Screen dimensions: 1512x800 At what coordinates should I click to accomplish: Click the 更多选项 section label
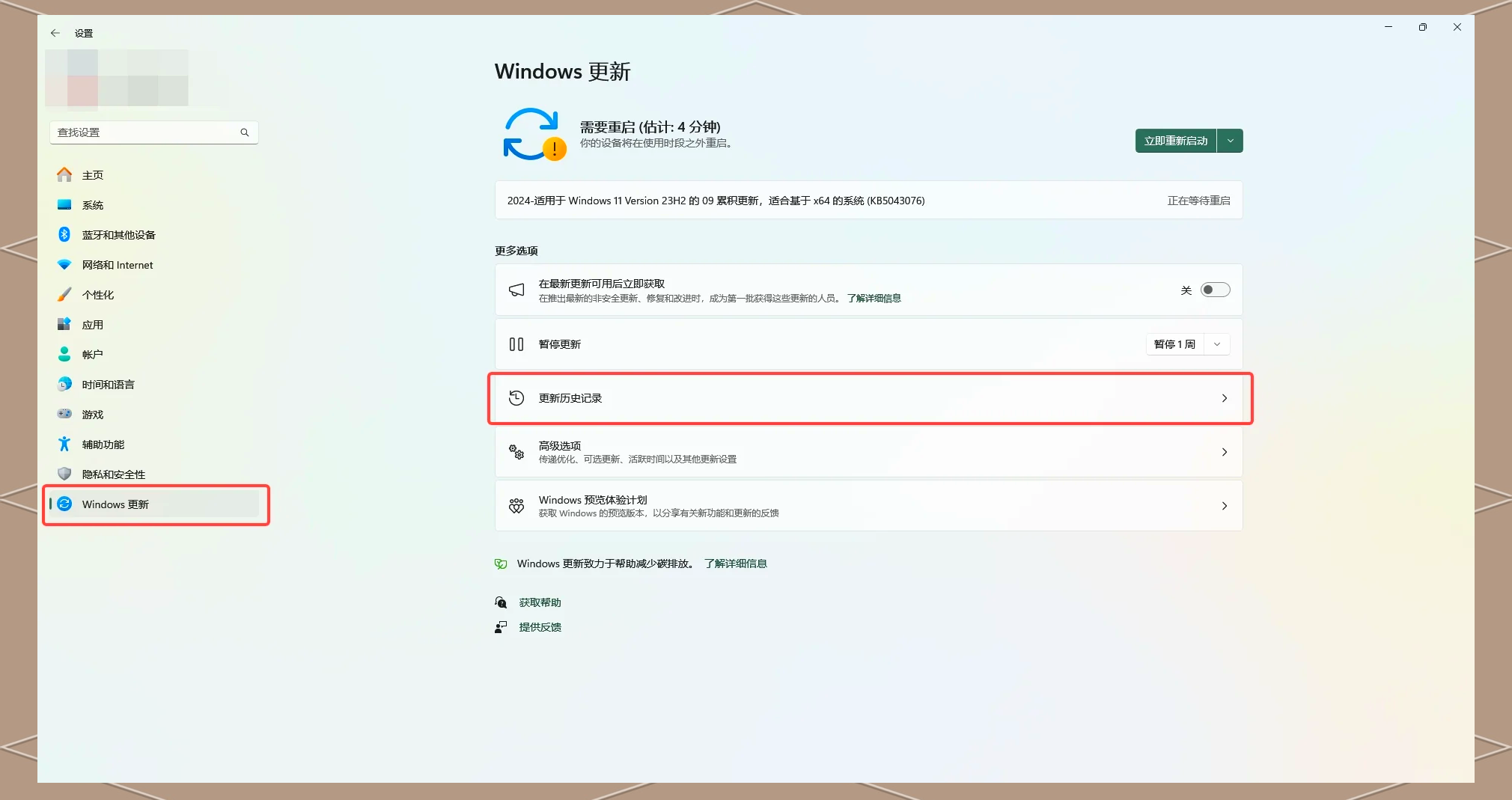click(516, 251)
